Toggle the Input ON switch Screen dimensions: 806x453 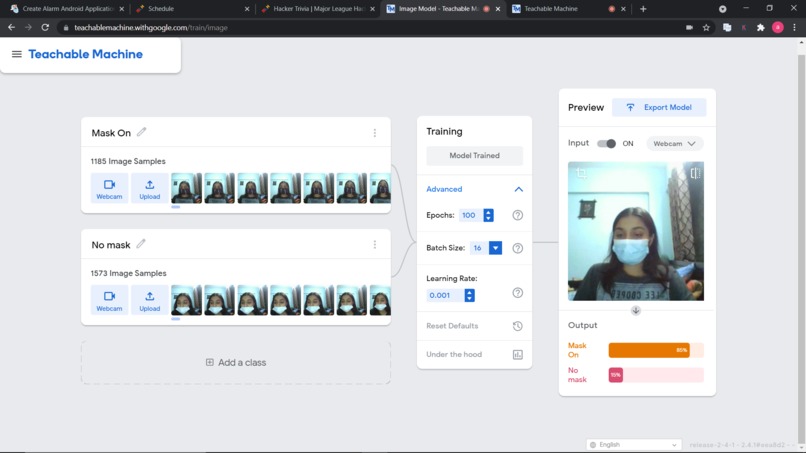click(607, 143)
